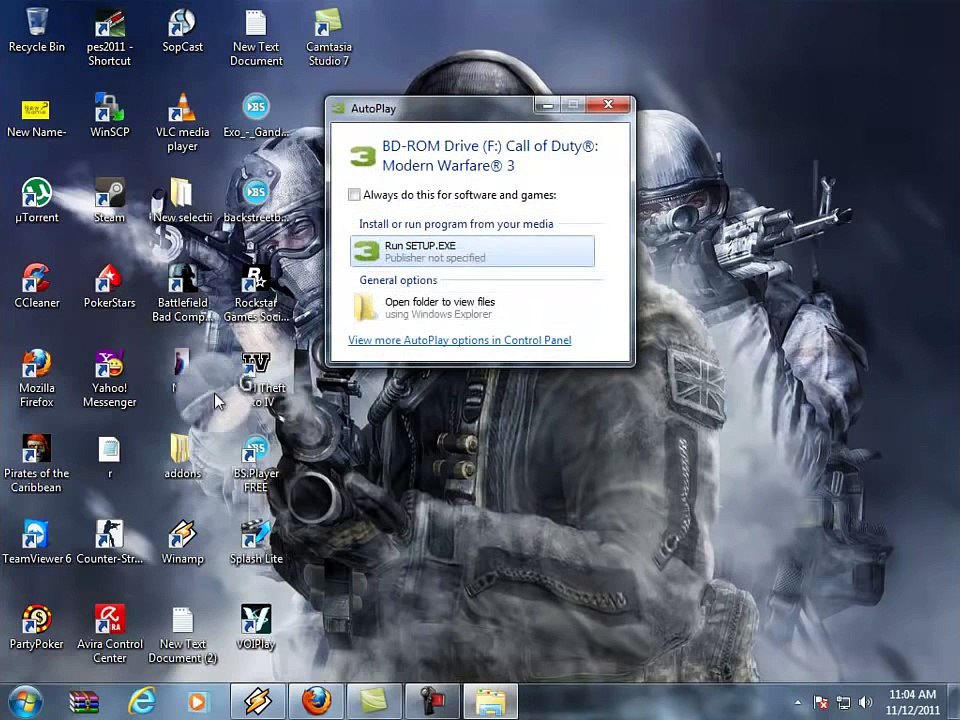Screen dimensions: 960x720
Task: Enable Always do this for software and games
Action: point(354,195)
